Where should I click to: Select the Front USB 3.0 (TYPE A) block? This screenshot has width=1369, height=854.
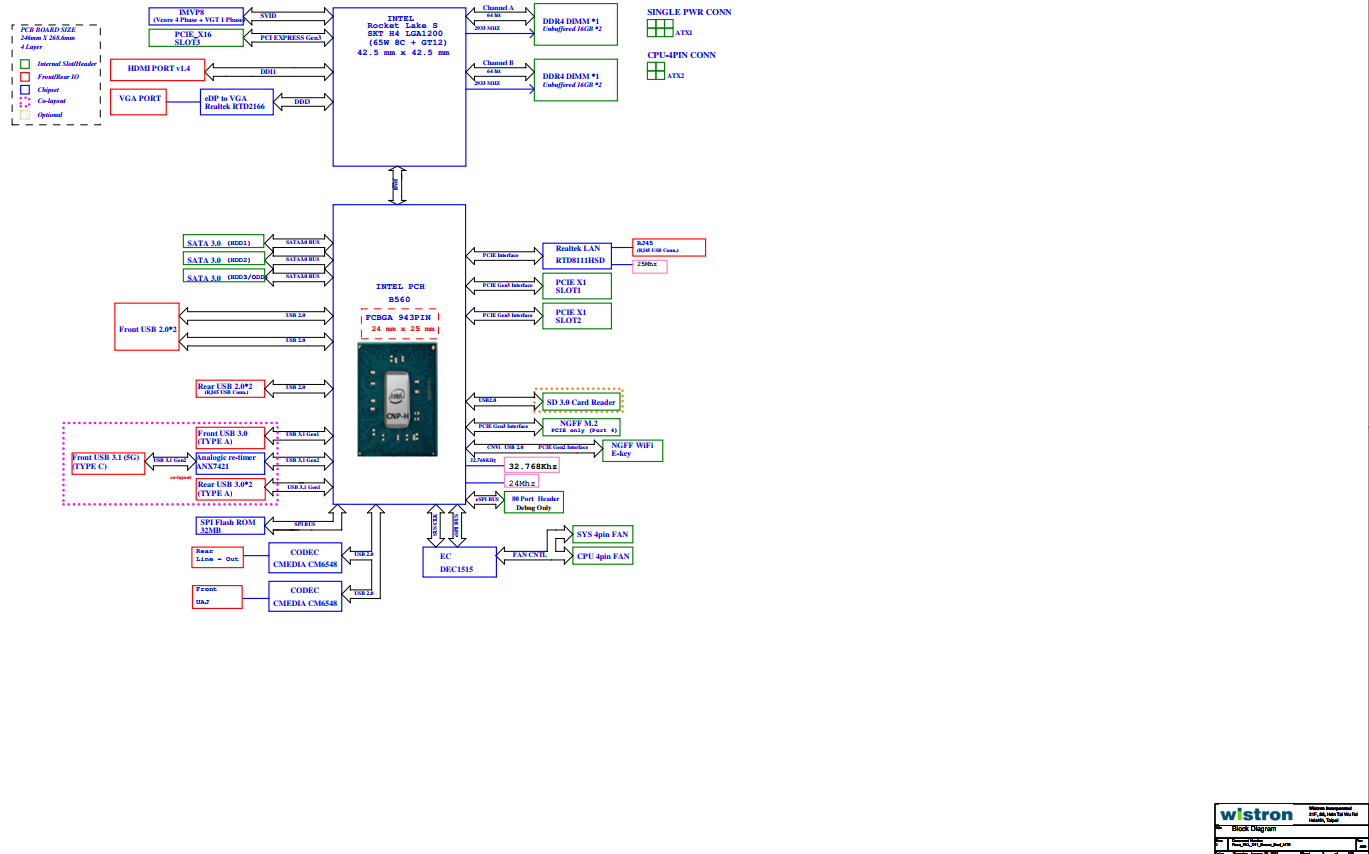tap(231, 437)
